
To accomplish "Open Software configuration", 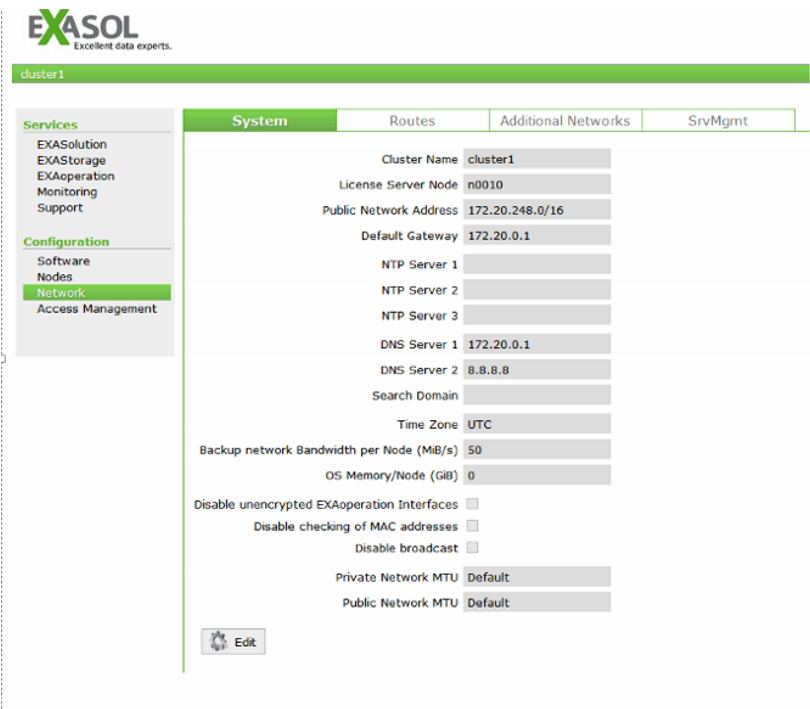I will (x=63, y=261).
